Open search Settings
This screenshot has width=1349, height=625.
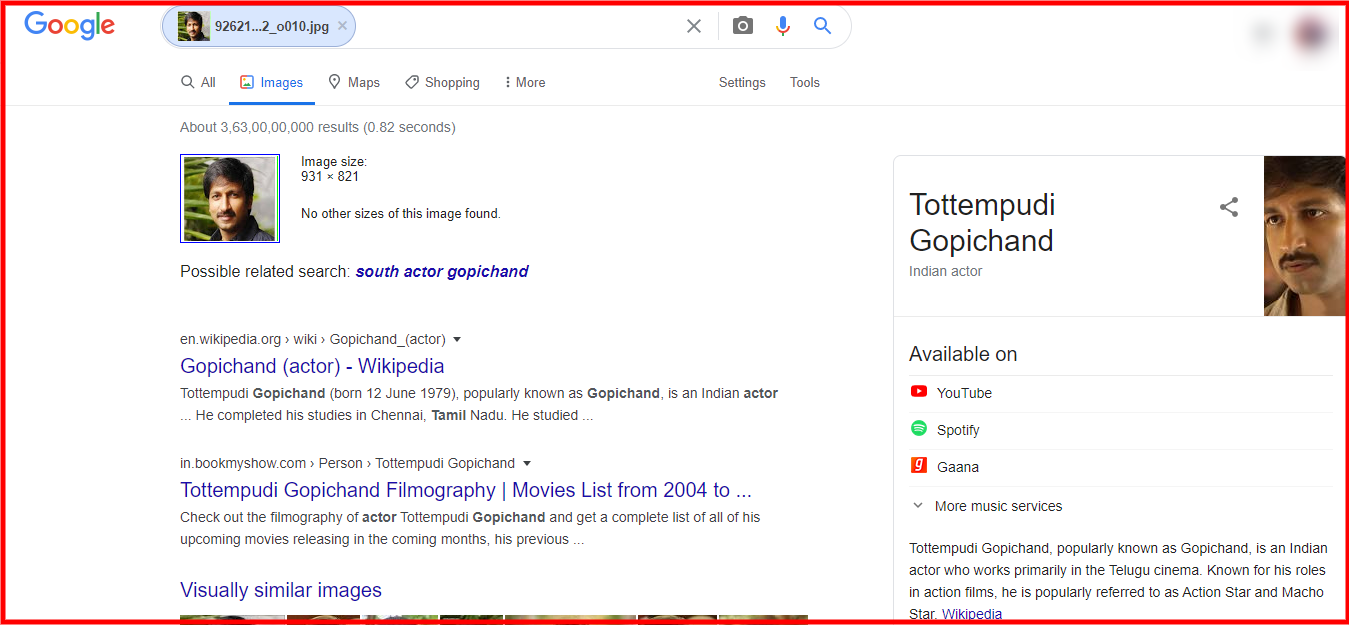(x=742, y=82)
